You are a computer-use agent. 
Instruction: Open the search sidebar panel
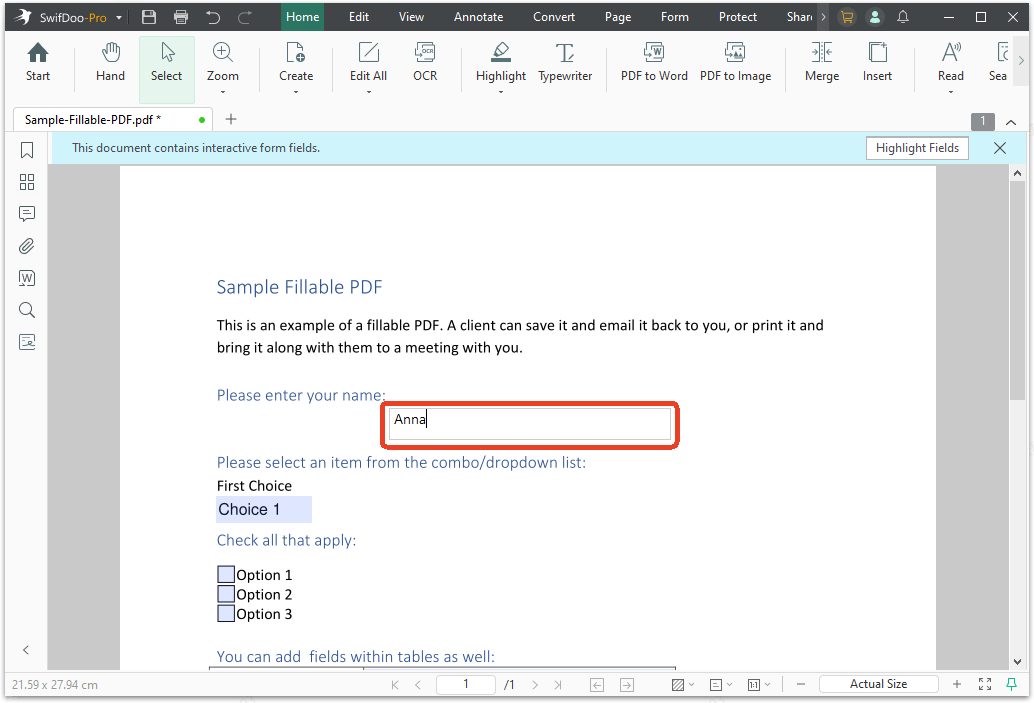[x=27, y=310]
